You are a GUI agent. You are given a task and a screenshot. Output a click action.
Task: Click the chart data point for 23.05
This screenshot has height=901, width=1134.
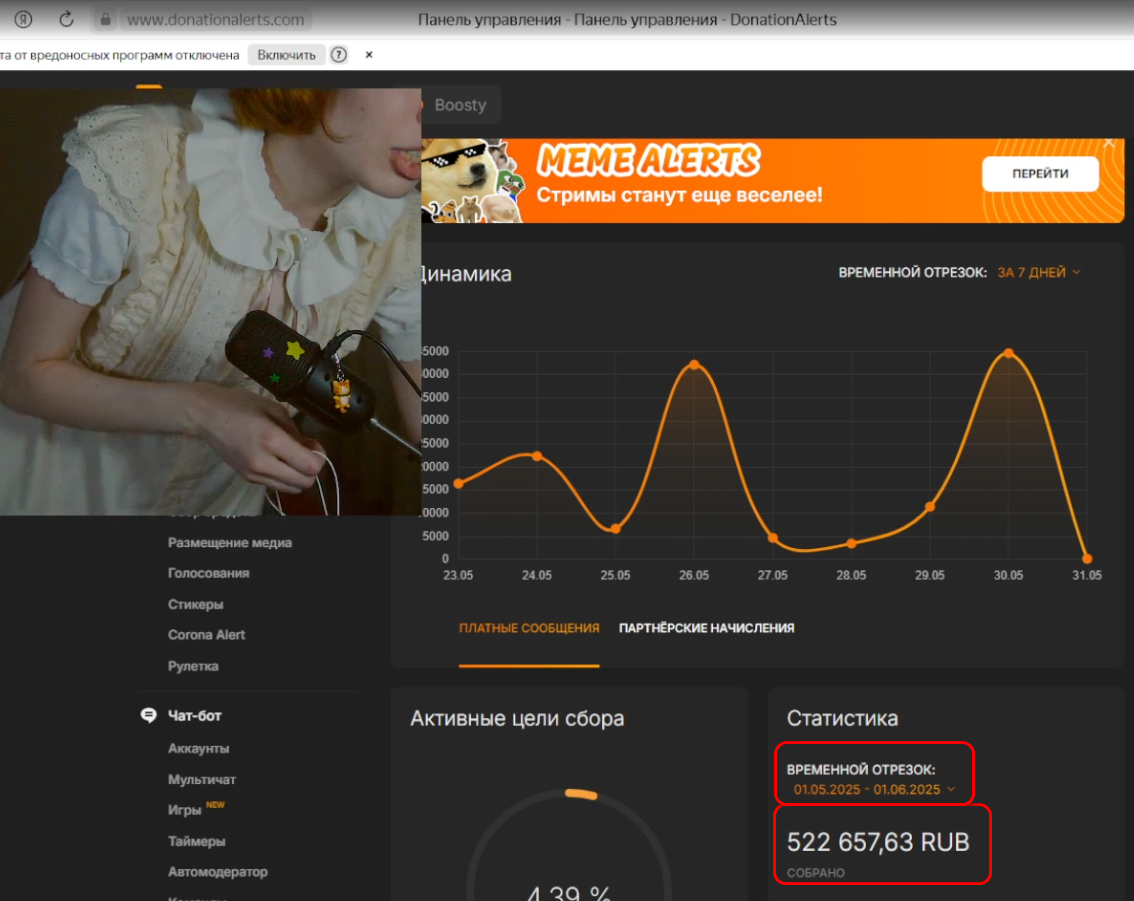(459, 483)
